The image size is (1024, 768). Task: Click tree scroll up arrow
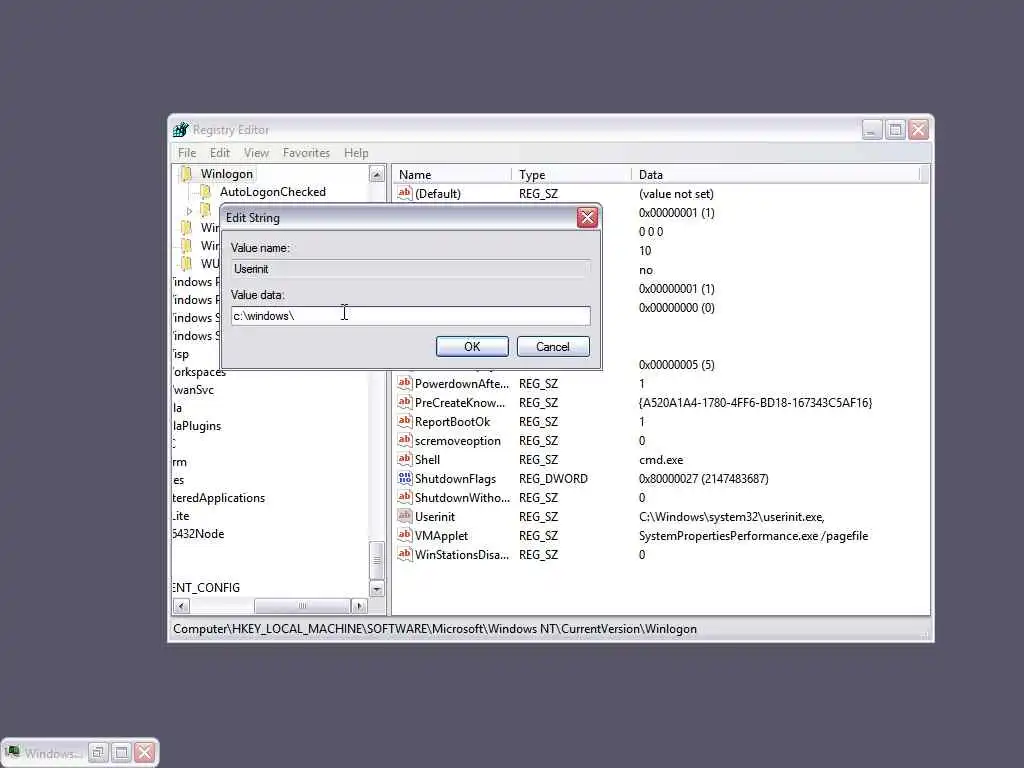pyautogui.click(x=377, y=174)
